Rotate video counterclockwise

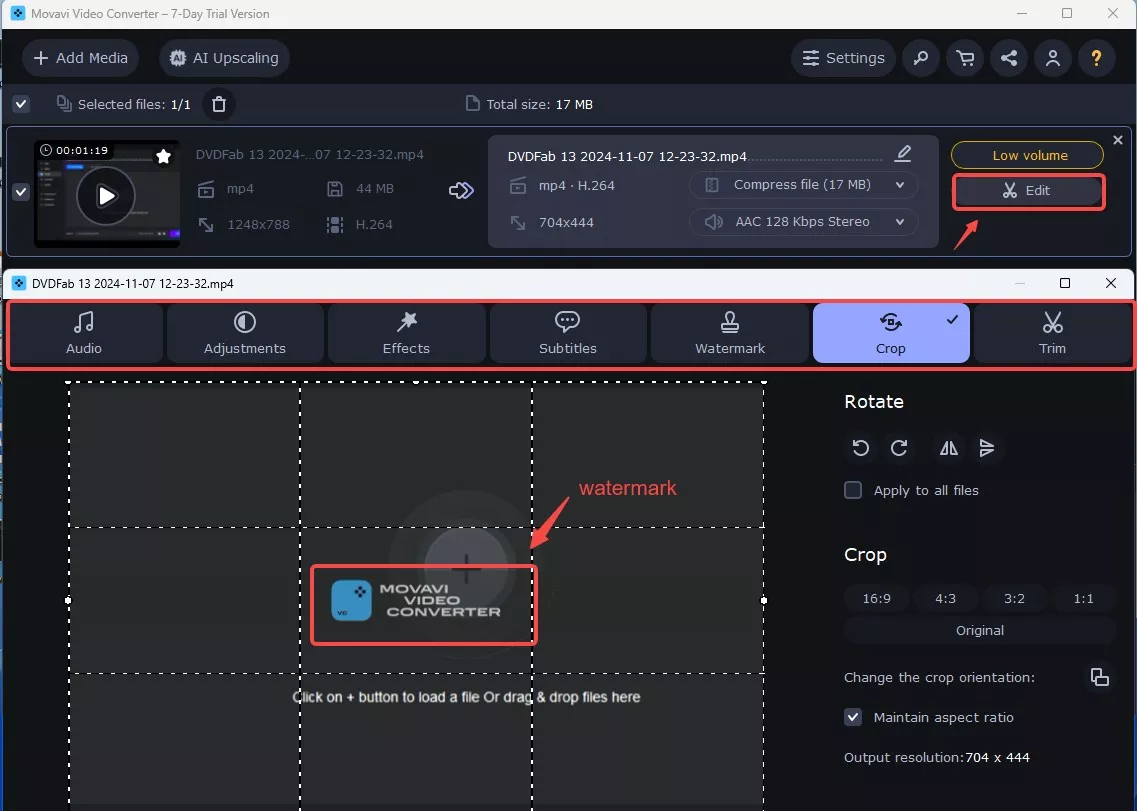[x=861, y=448]
